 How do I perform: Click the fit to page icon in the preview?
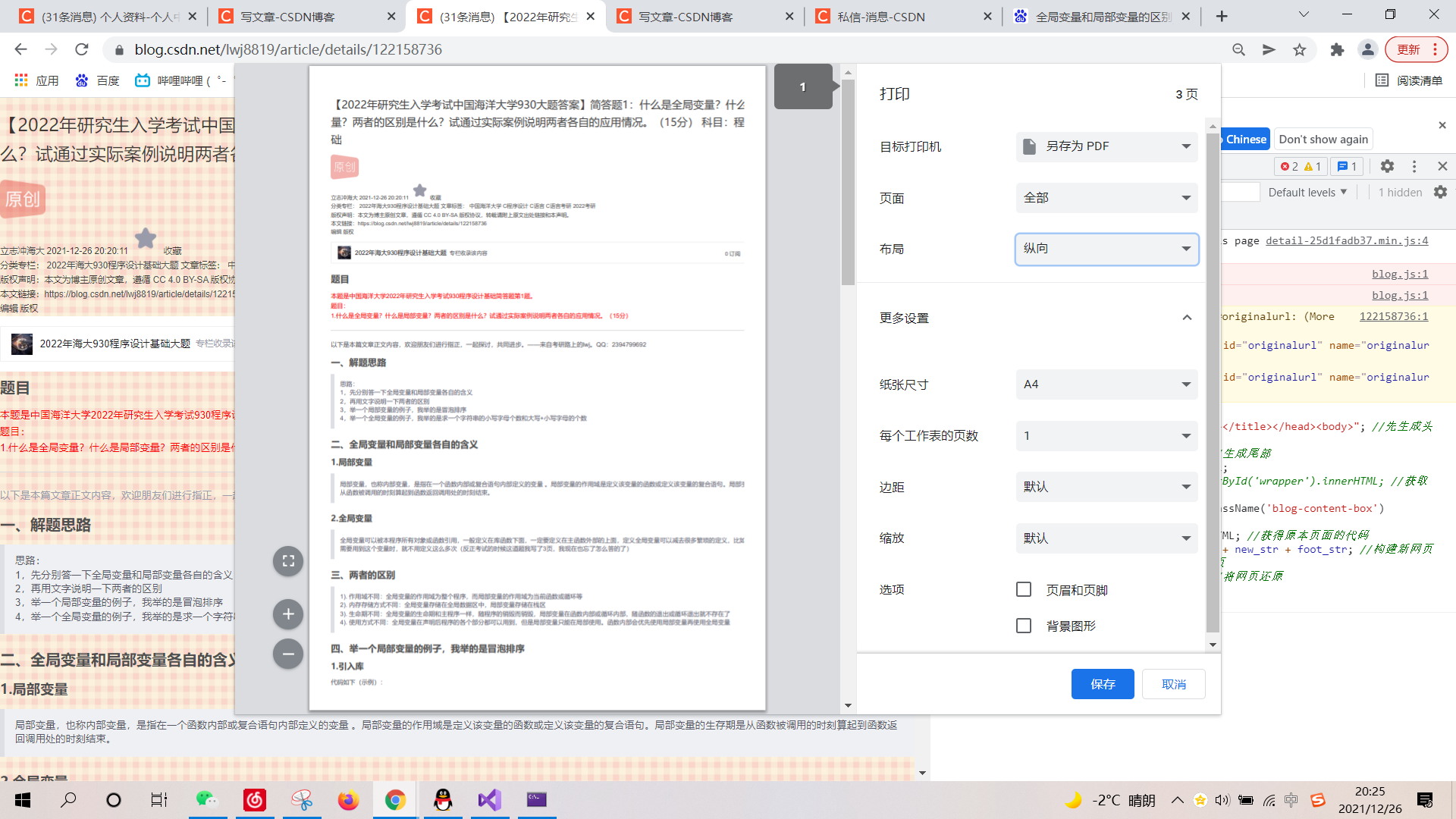(x=288, y=561)
